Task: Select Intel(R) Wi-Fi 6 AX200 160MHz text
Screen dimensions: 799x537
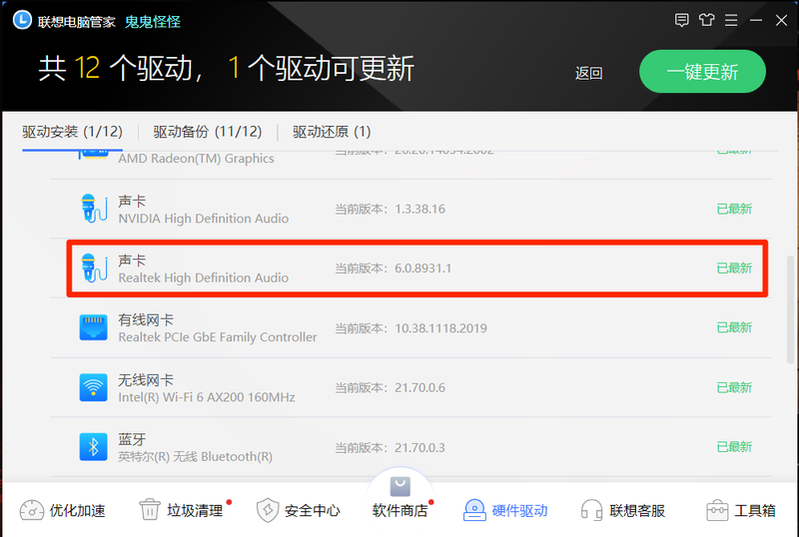Action: pyautogui.click(x=206, y=397)
